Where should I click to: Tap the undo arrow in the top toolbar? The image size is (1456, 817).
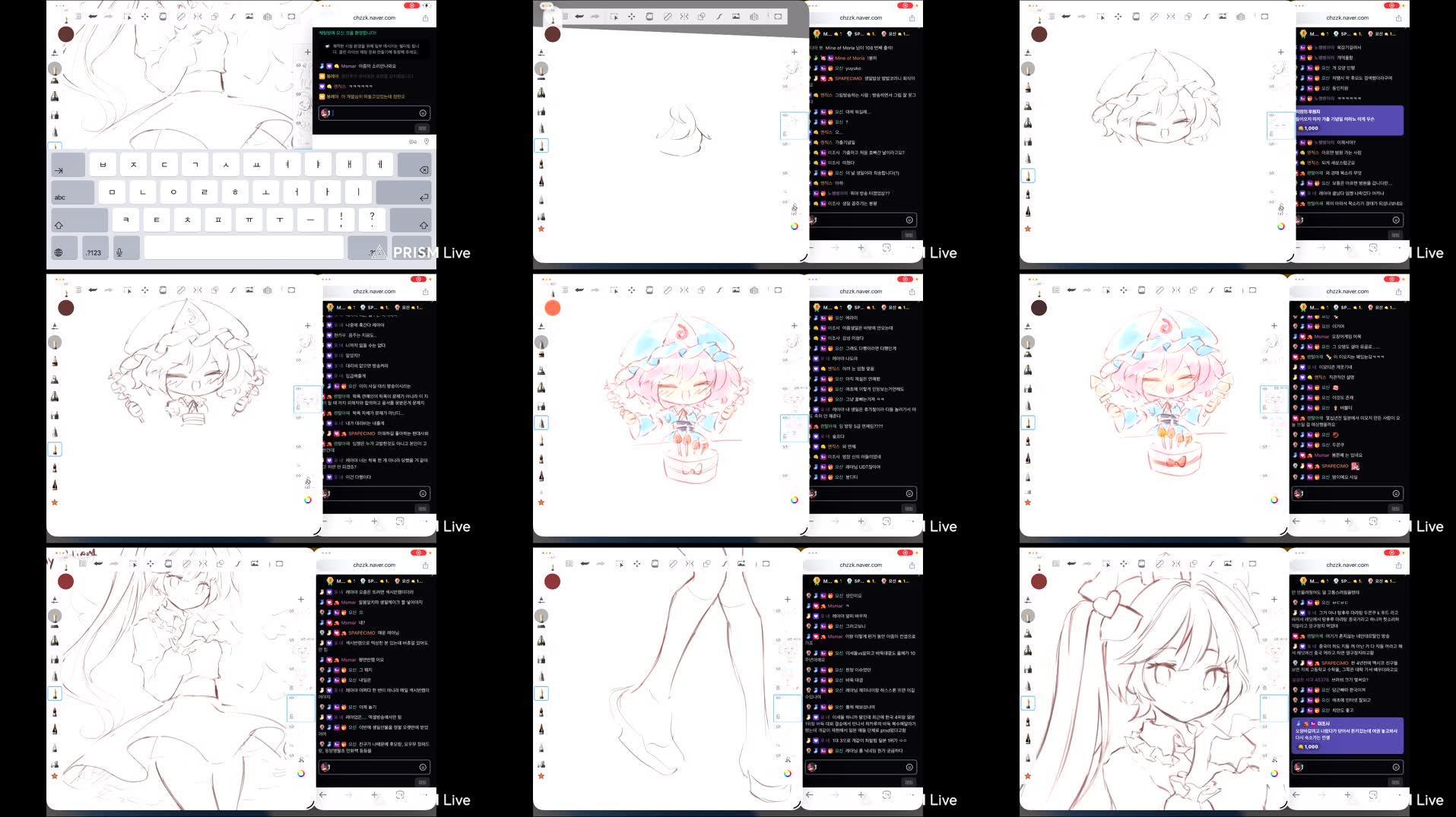pos(92,15)
